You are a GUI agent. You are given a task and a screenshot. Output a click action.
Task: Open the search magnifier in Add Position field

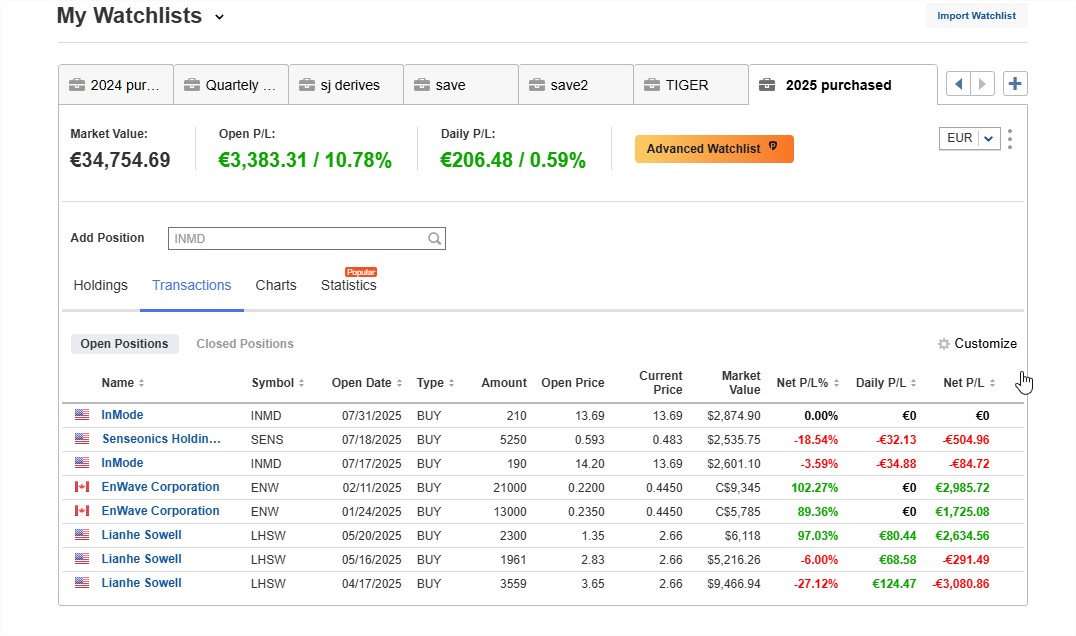pos(434,238)
